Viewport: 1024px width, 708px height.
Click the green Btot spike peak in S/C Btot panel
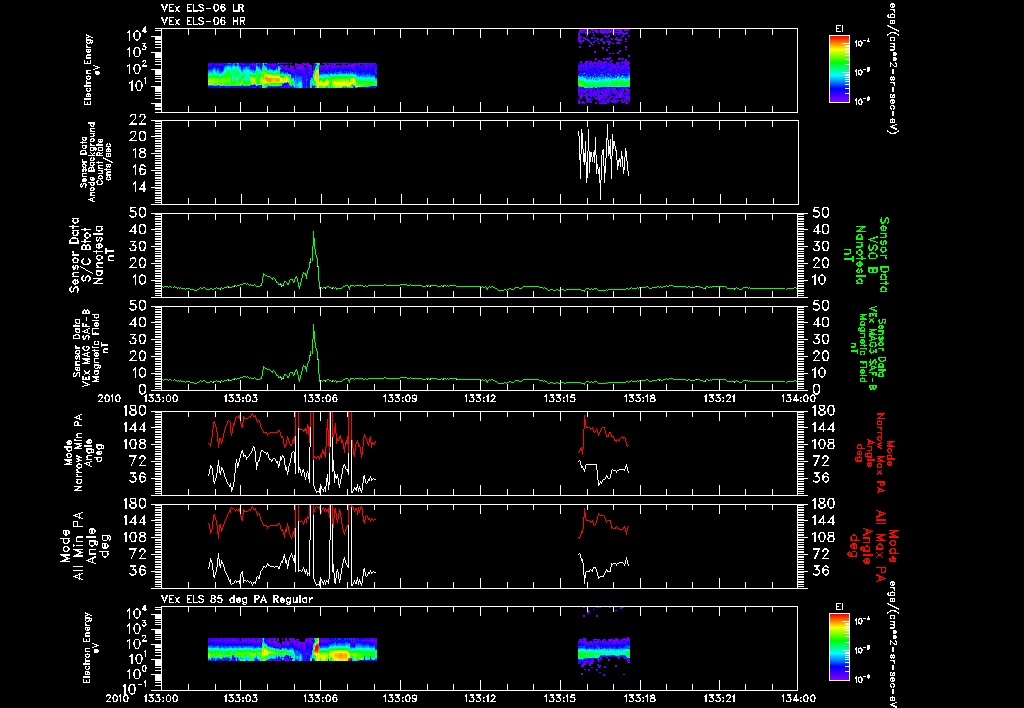(x=313, y=232)
